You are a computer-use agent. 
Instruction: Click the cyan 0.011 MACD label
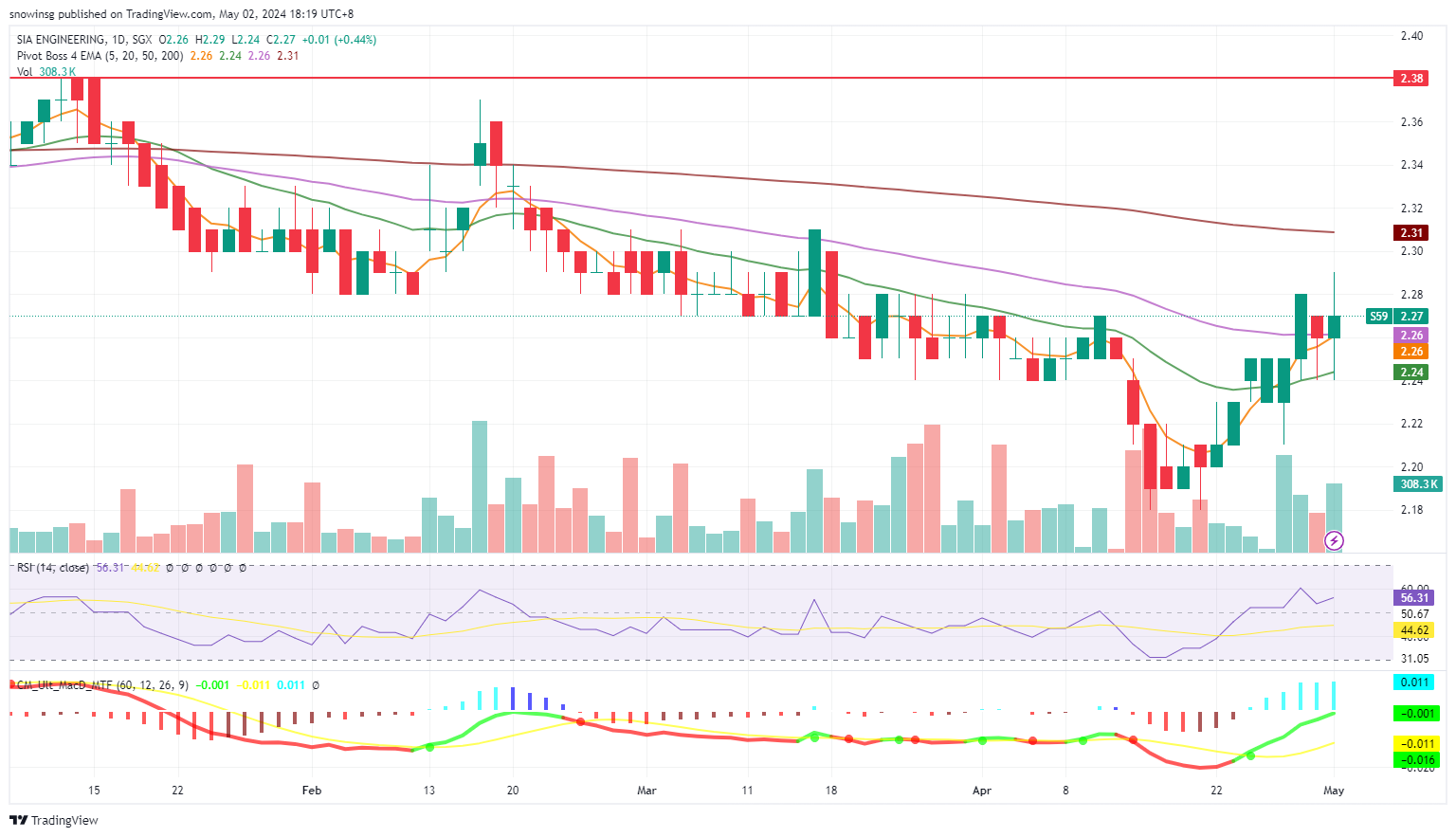coord(1414,682)
